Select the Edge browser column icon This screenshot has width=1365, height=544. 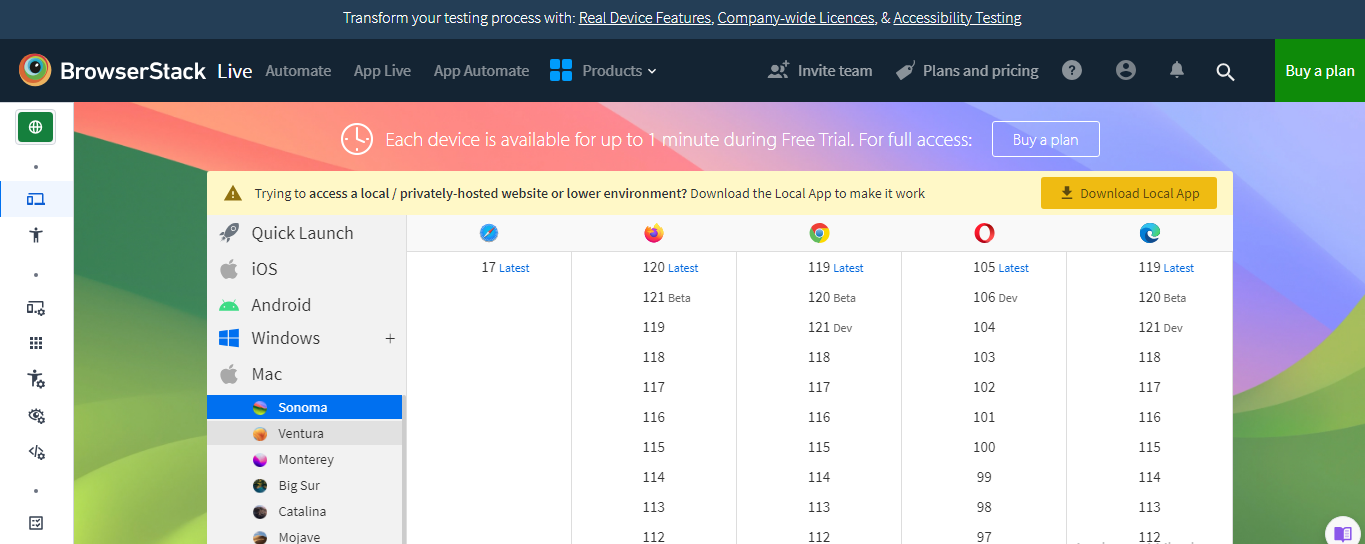pyautogui.click(x=1149, y=233)
